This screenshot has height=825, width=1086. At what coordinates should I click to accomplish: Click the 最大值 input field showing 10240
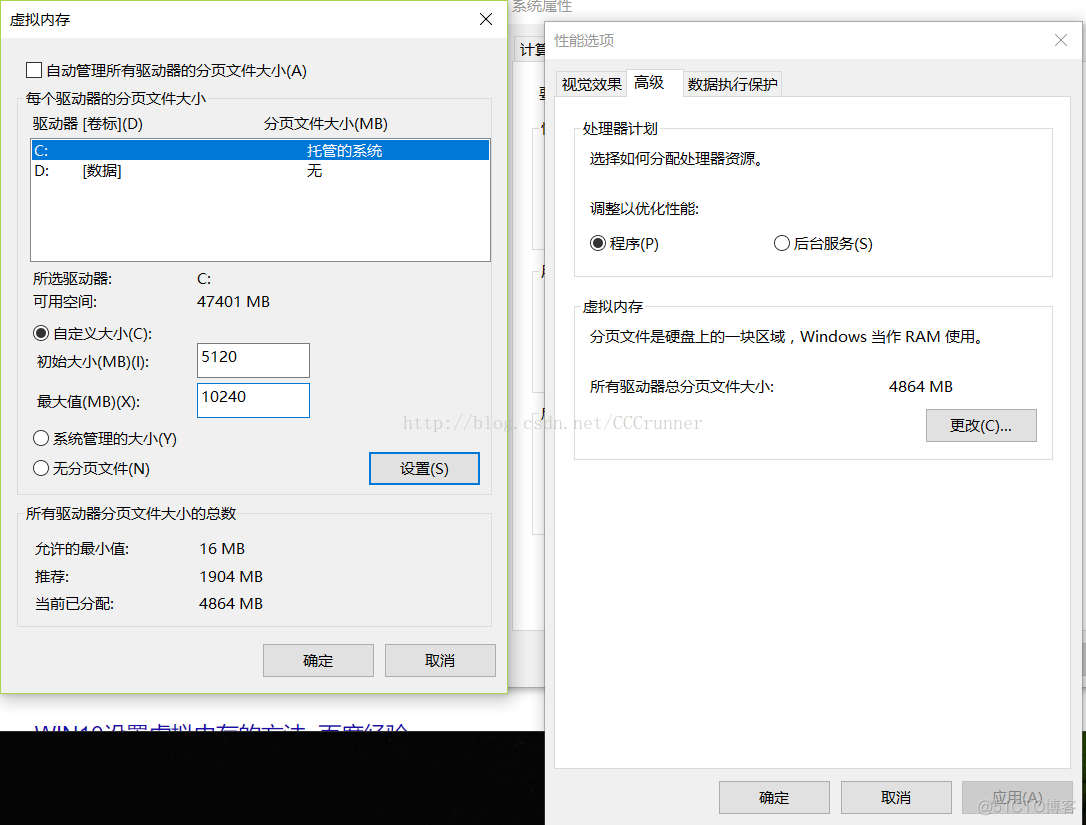pyautogui.click(x=253, y=400)
